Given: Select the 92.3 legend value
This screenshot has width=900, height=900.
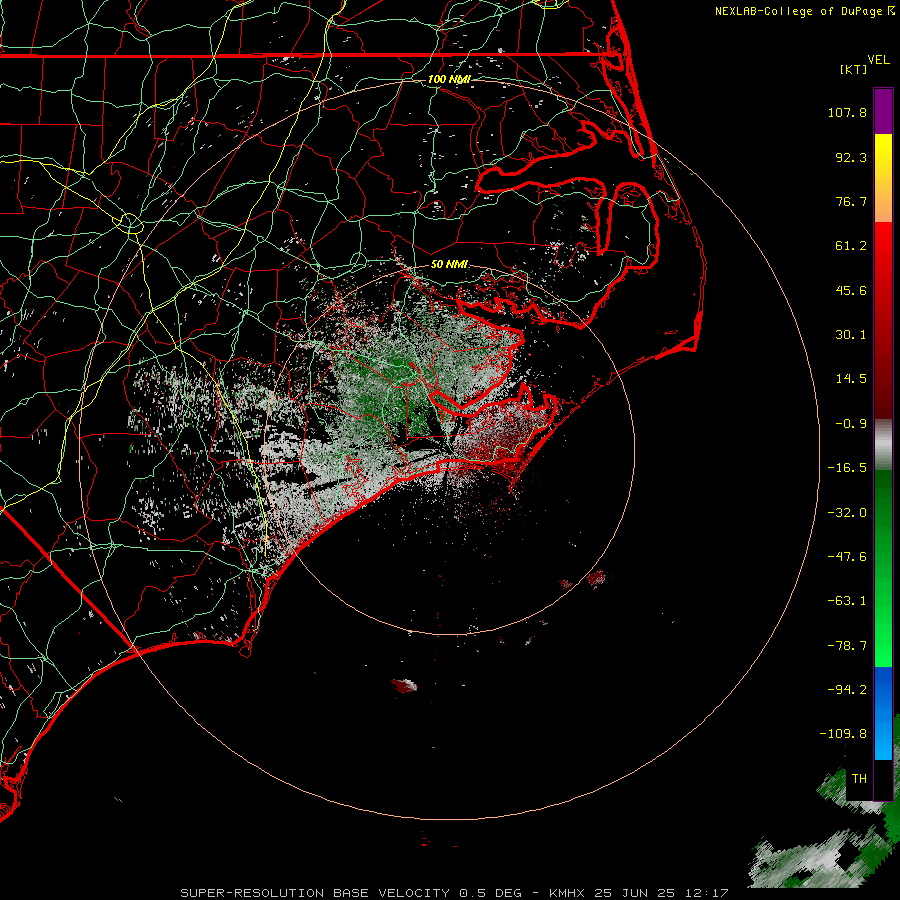Looking at the screenshot, I should tap(851, 157).
